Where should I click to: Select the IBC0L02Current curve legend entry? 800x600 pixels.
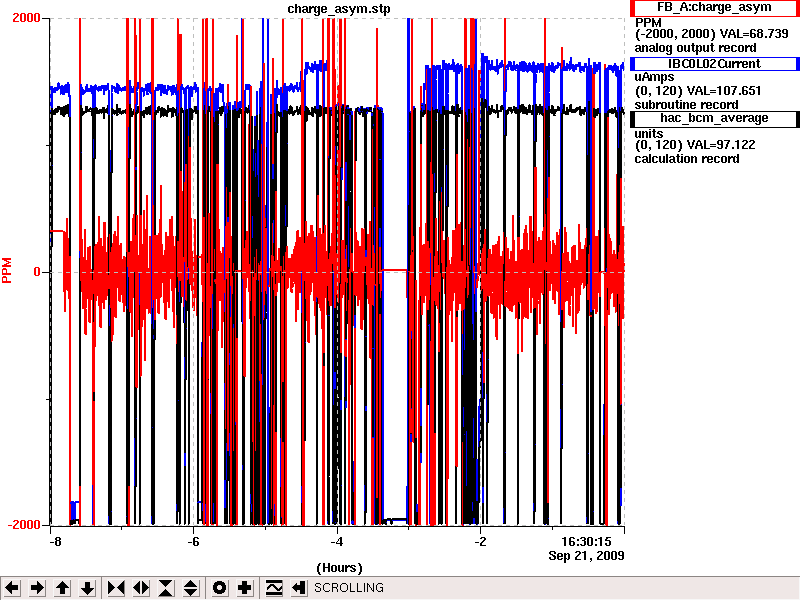pos(715,64)
